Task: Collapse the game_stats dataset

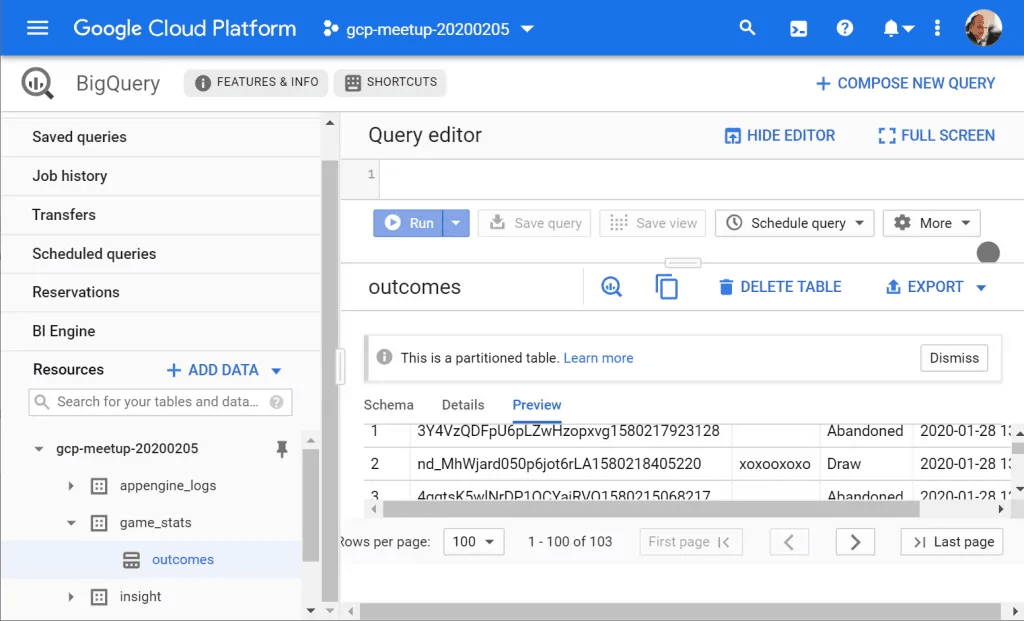Action: point(71,523)
